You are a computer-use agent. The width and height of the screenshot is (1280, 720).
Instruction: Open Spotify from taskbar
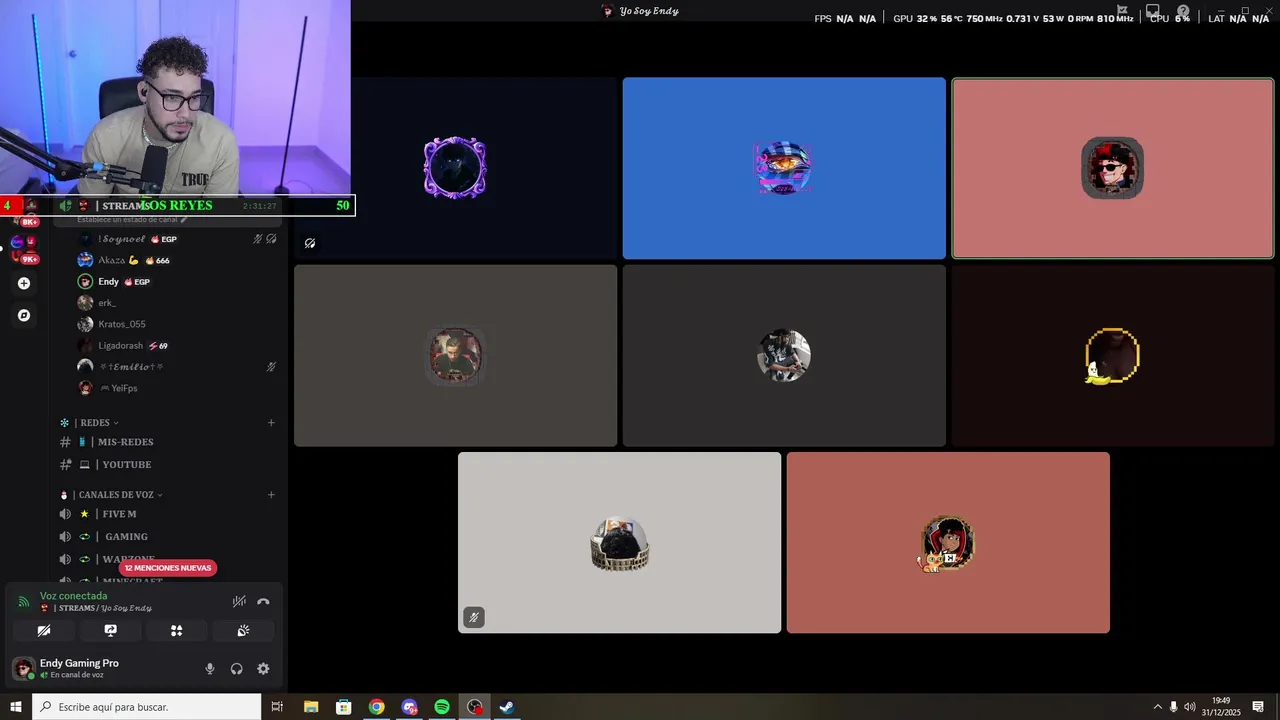pos(442,707)
